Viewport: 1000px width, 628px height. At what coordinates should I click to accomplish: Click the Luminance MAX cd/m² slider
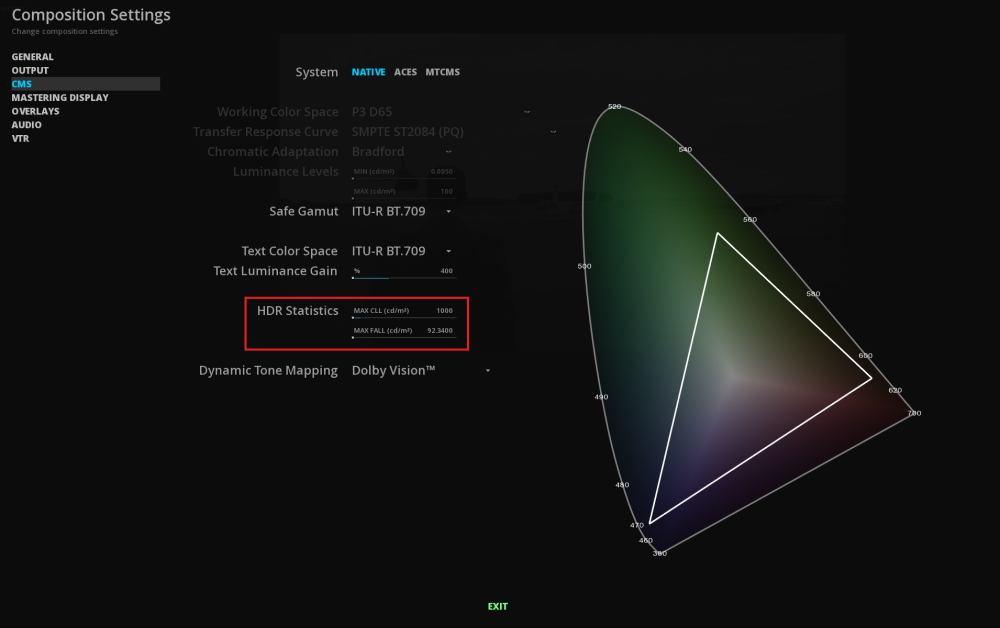point(404,192)
